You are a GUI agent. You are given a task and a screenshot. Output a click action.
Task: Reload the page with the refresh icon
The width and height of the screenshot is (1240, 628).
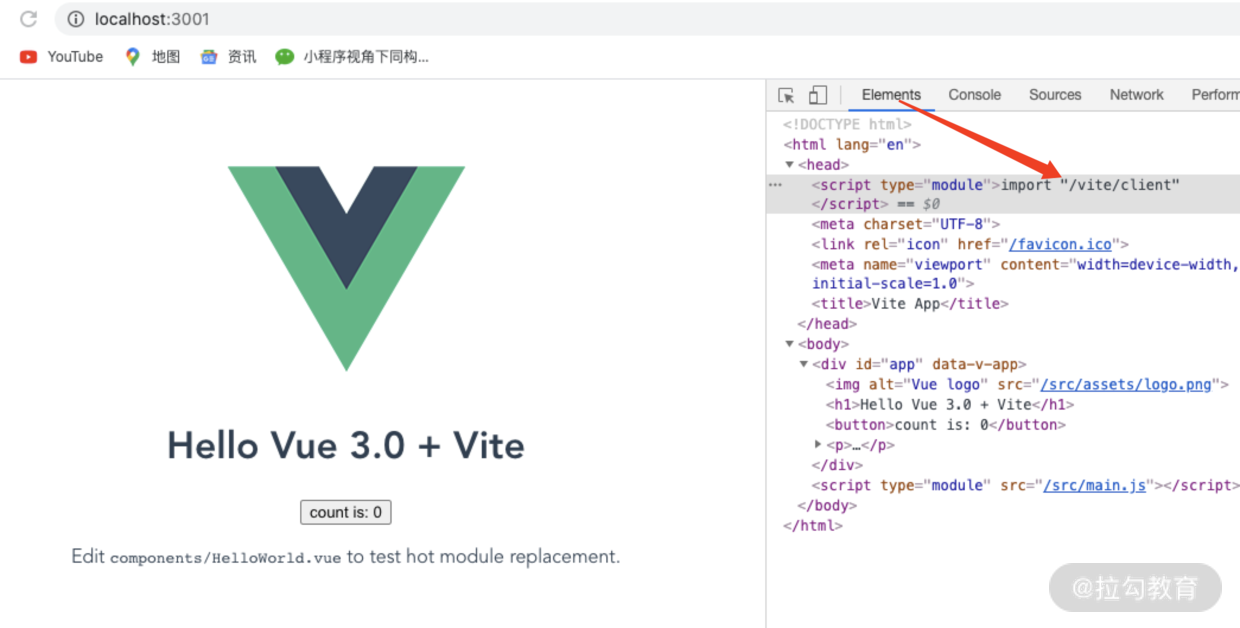click(29, 19)
